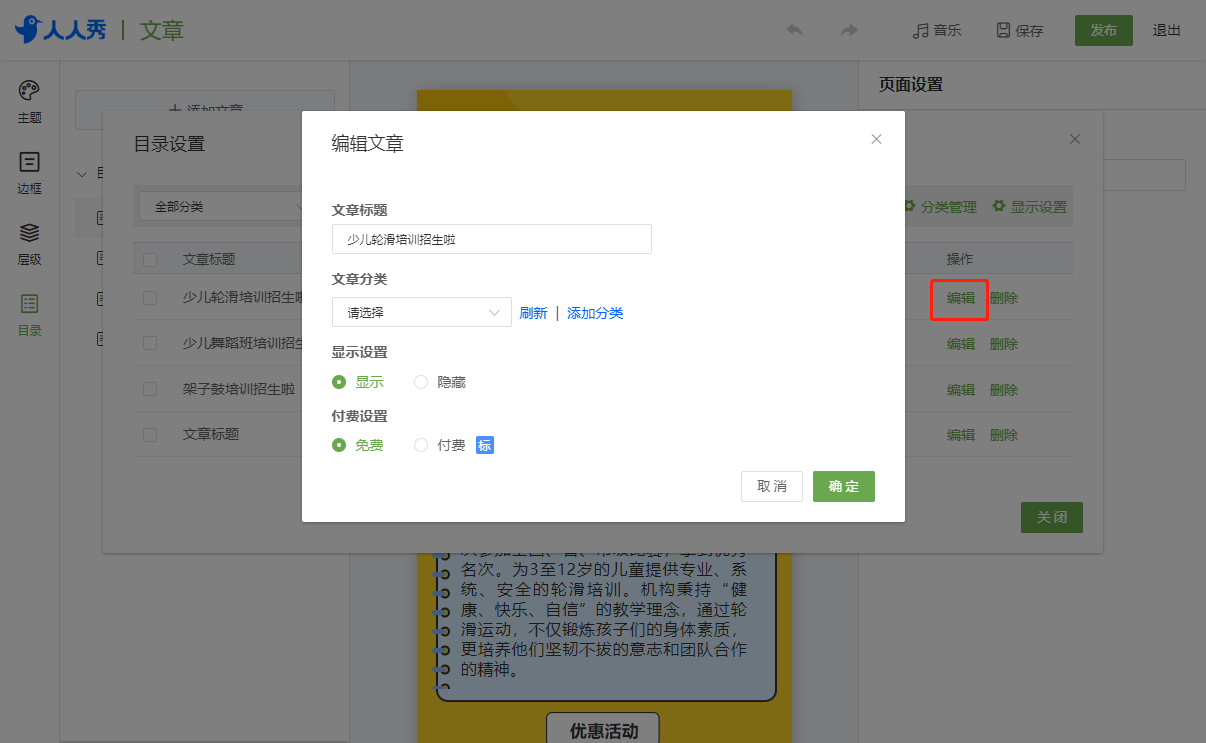This screenshot has width=1206, height=743.
Task: Open 分类管理 category management
Action: (940, 207)
